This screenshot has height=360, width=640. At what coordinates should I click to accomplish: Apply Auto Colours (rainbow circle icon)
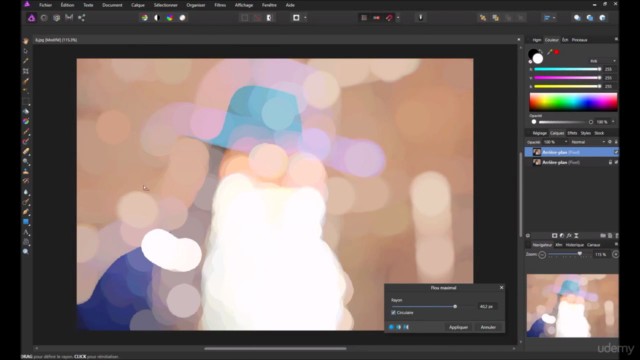170,18
